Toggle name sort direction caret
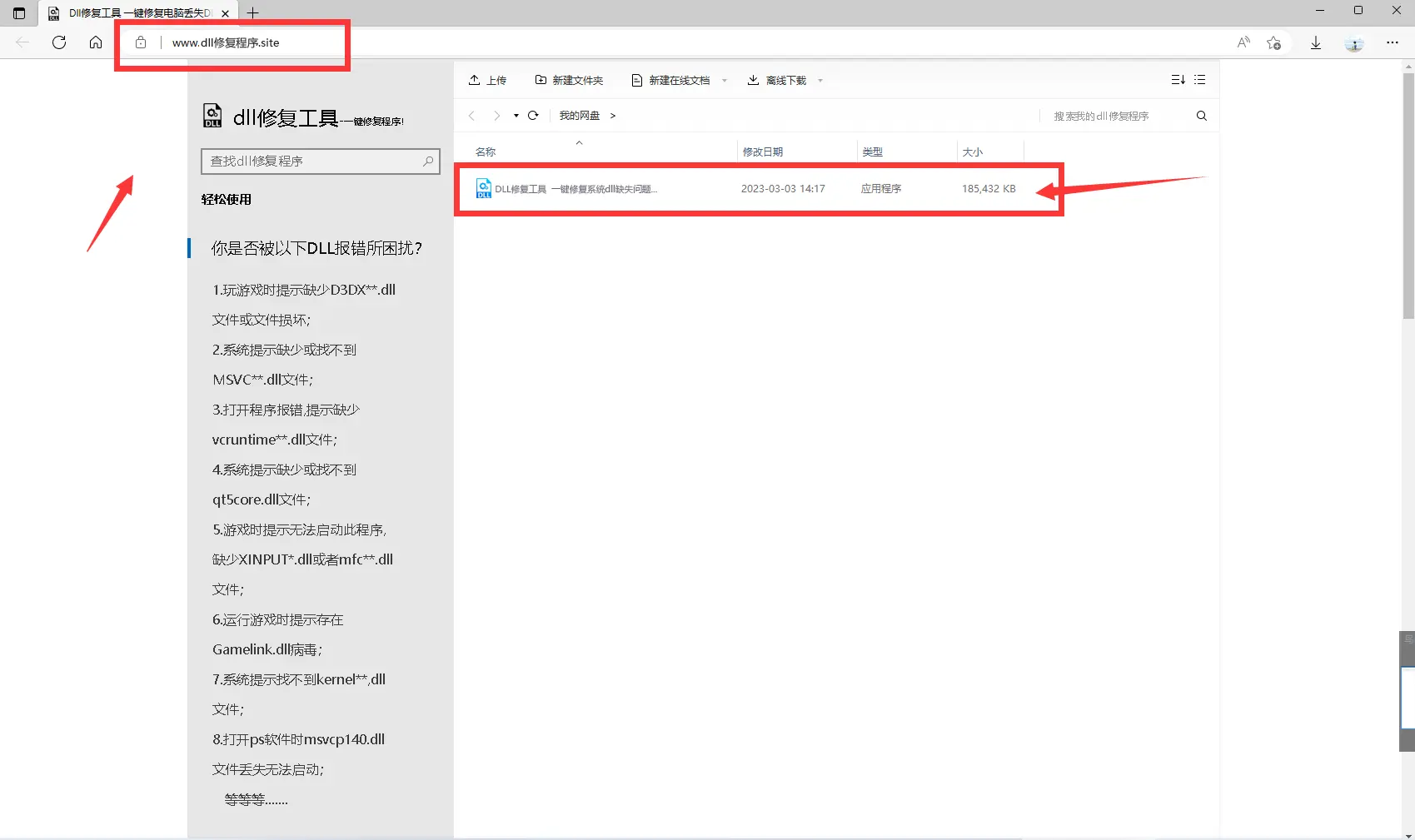Image resolution: width=1415 pixels, height=840 pixels. click(x=580, y=142)
